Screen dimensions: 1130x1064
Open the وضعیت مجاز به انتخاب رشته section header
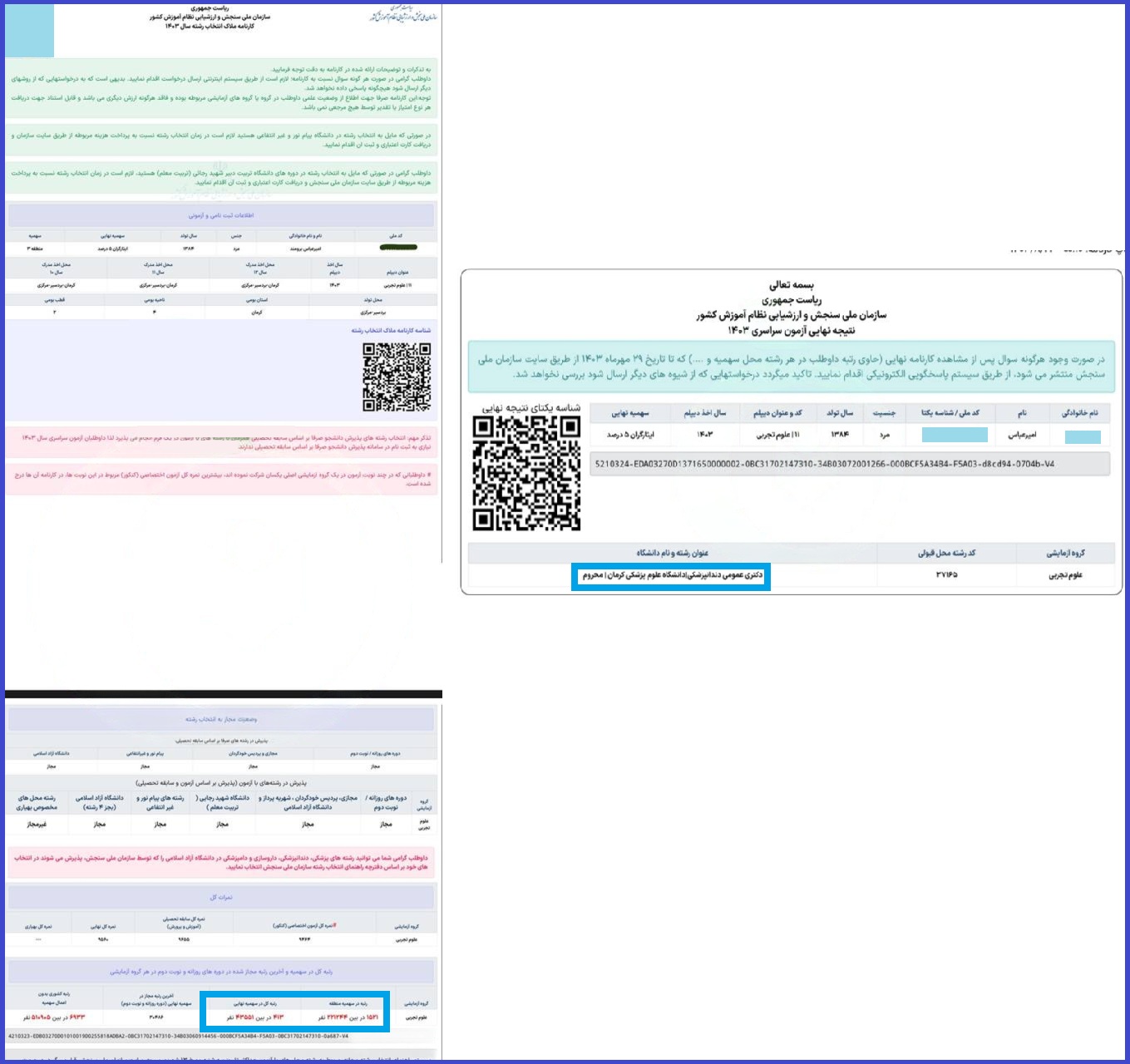[x=221, y=719]
